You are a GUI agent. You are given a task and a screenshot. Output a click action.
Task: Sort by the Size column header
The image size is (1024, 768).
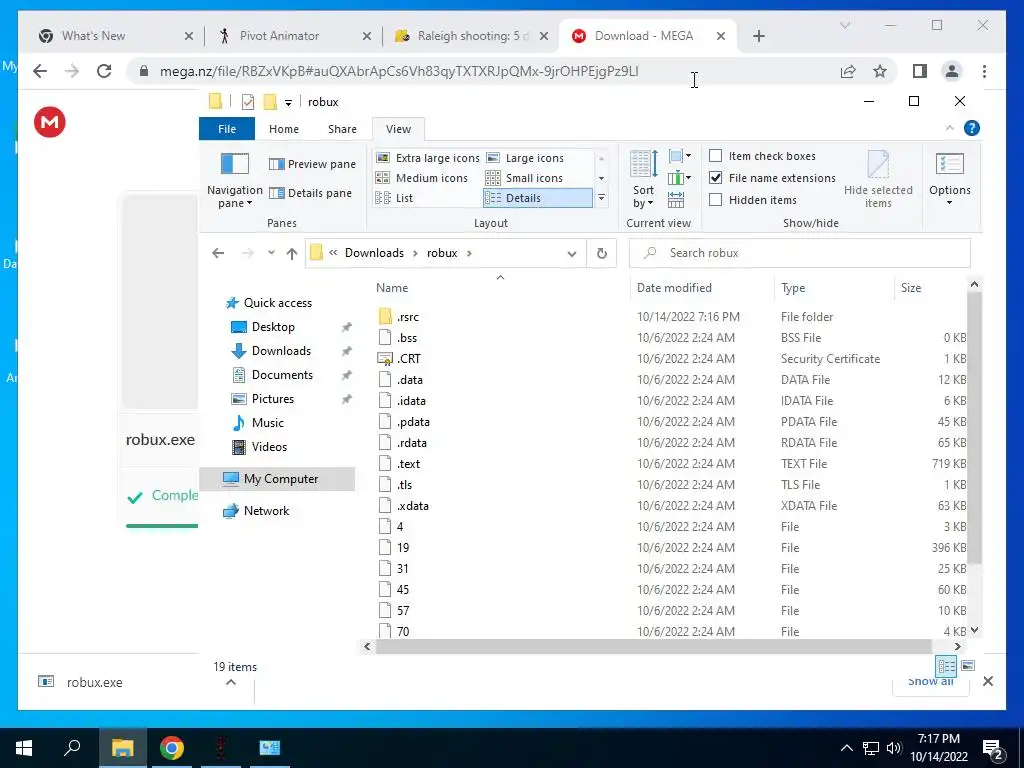[930, 287]
